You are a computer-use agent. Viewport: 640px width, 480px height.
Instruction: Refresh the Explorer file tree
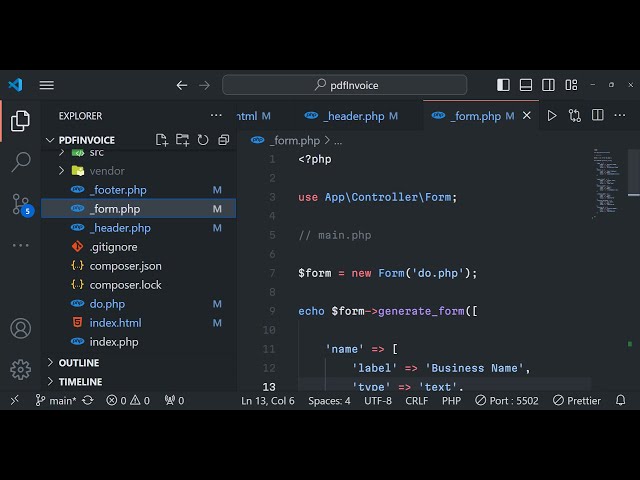pos(203,140)
